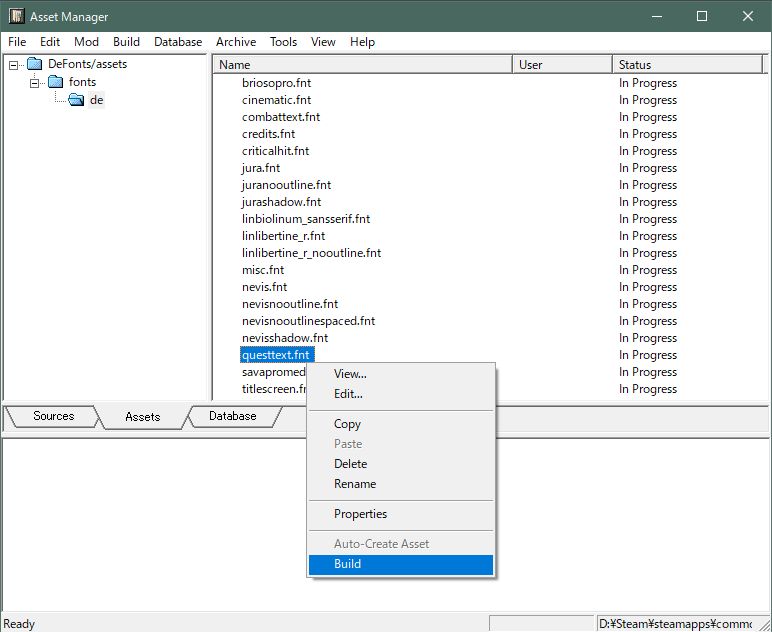Image resolution: width=772 pixels, height=632 pixels.
Task: Click the de folder icon
Action: click(x=76, y=100)
